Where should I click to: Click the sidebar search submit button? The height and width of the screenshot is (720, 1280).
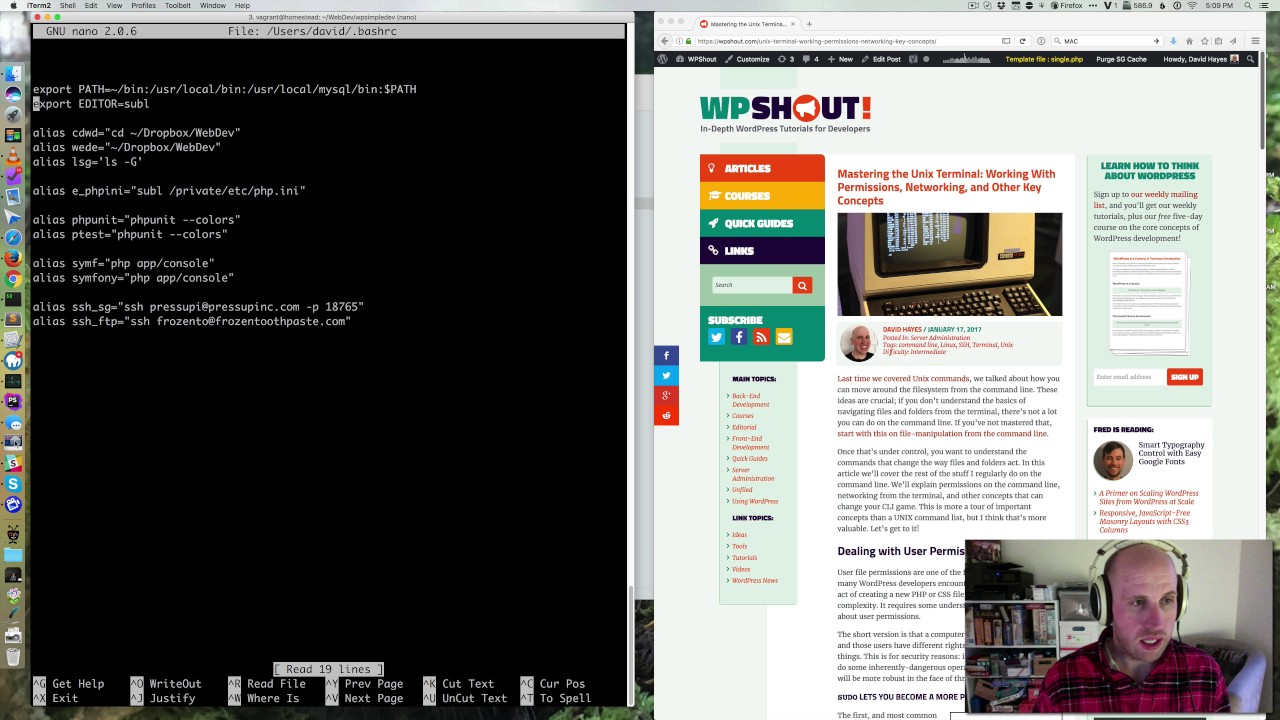(801, 285)
